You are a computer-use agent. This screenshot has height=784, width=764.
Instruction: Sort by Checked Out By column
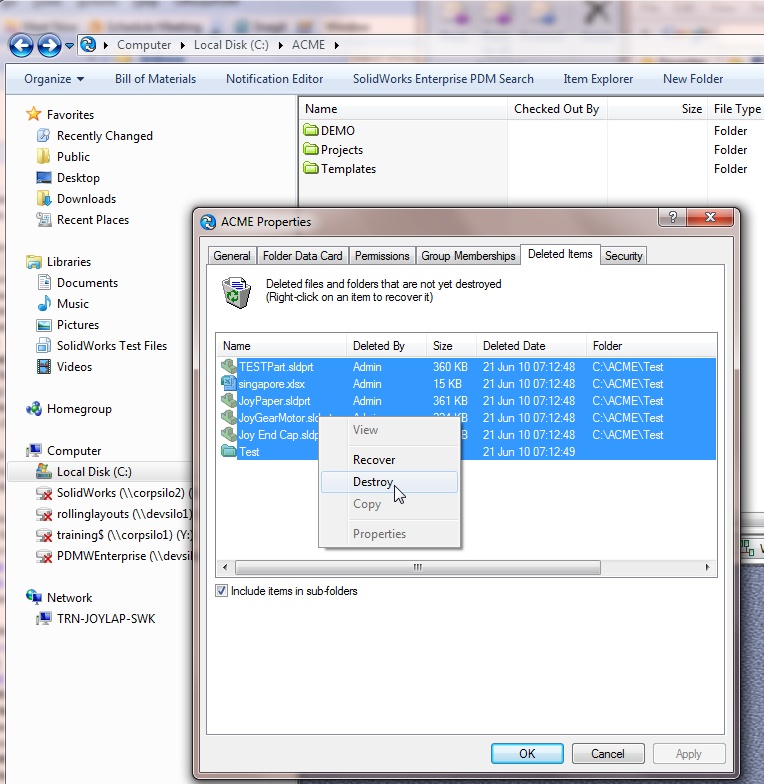[x=556, y=109]
